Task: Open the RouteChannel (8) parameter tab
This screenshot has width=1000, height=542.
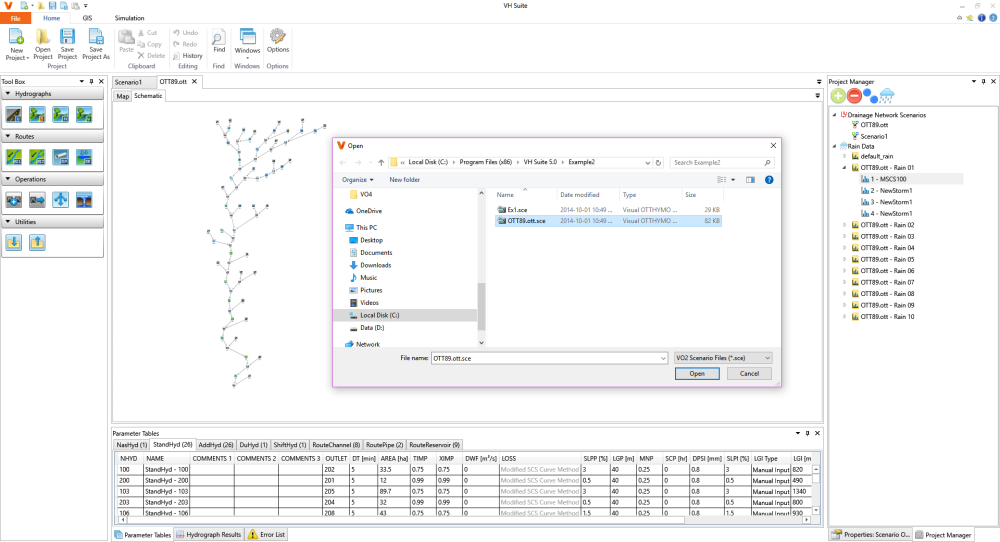Action: (336, 444)
